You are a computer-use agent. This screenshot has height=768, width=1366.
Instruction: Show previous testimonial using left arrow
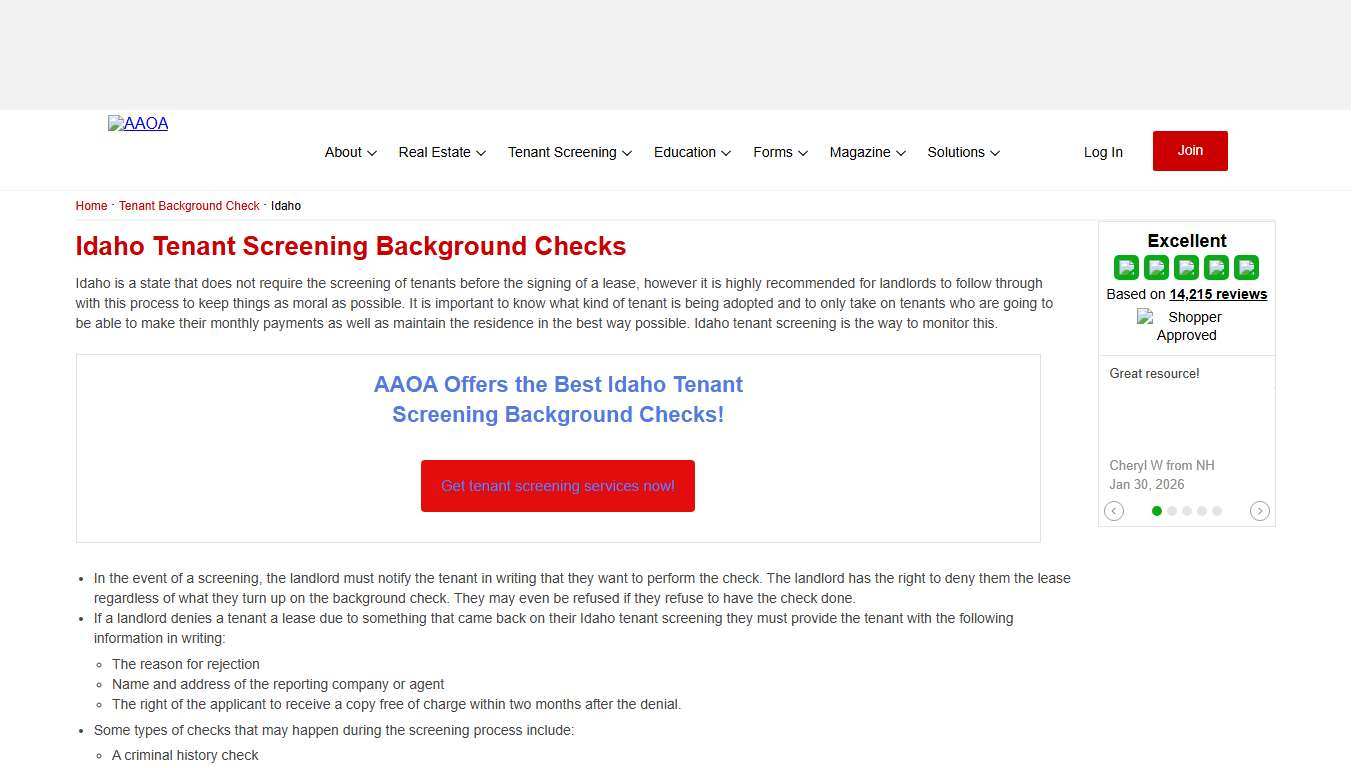(1114, 511)
